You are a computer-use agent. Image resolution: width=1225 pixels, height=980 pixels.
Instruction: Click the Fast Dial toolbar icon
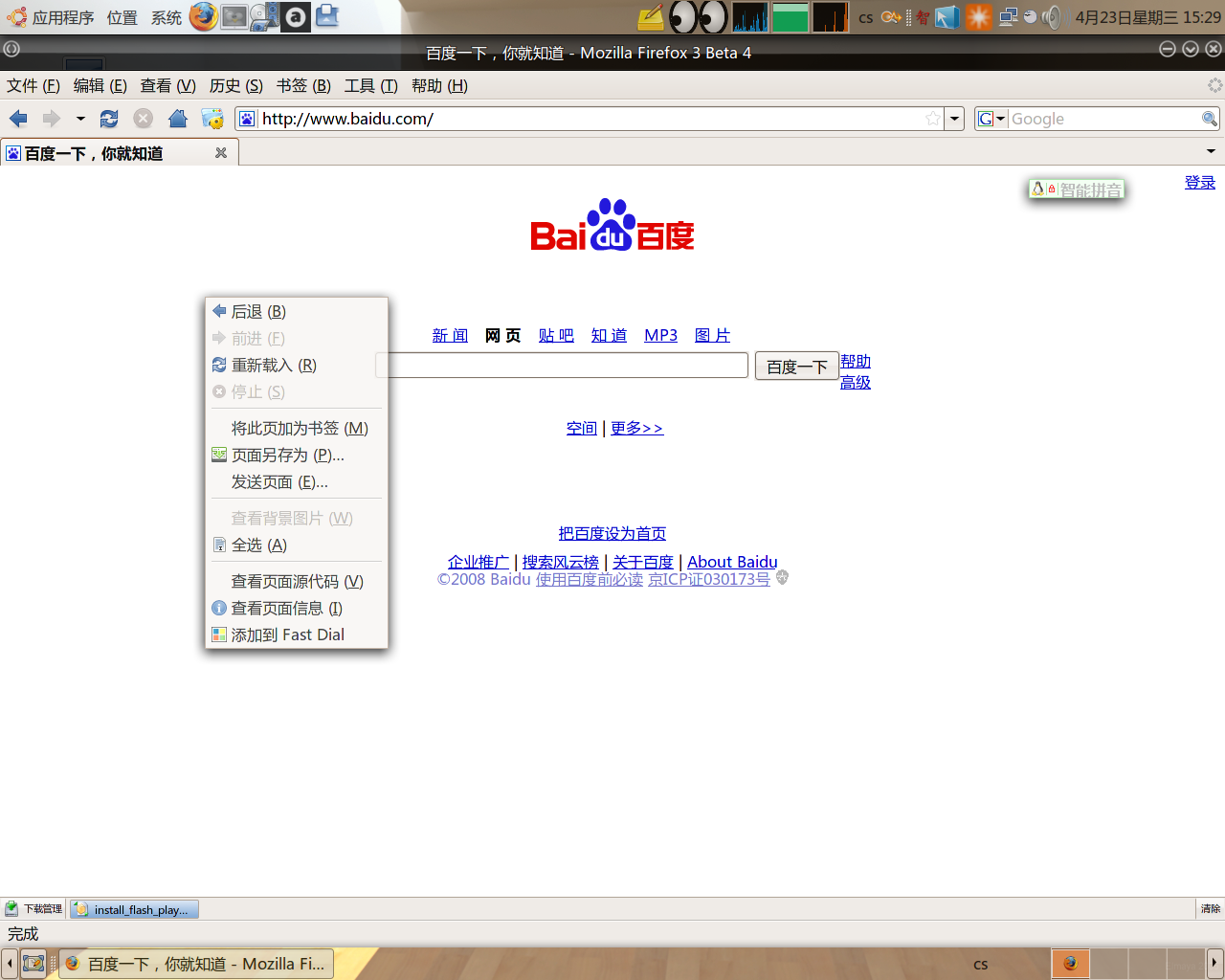[212, 119]
